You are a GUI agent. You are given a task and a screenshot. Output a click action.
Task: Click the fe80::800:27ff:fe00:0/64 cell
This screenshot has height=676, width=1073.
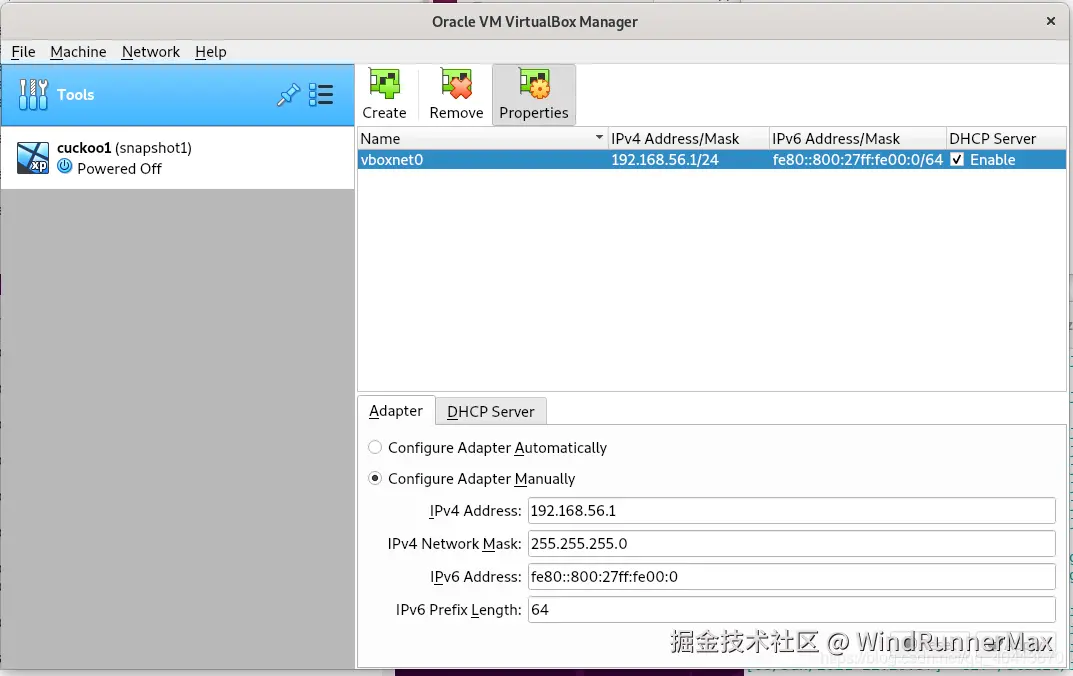(857, 159)
